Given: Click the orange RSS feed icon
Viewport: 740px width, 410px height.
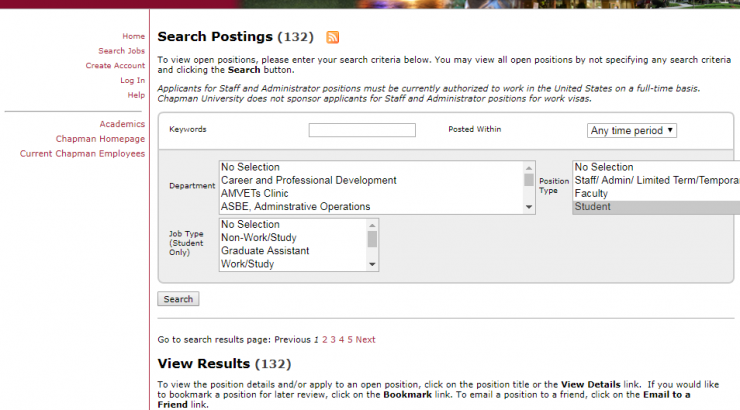Looking at the screenshot, I should tap(333, 37).
